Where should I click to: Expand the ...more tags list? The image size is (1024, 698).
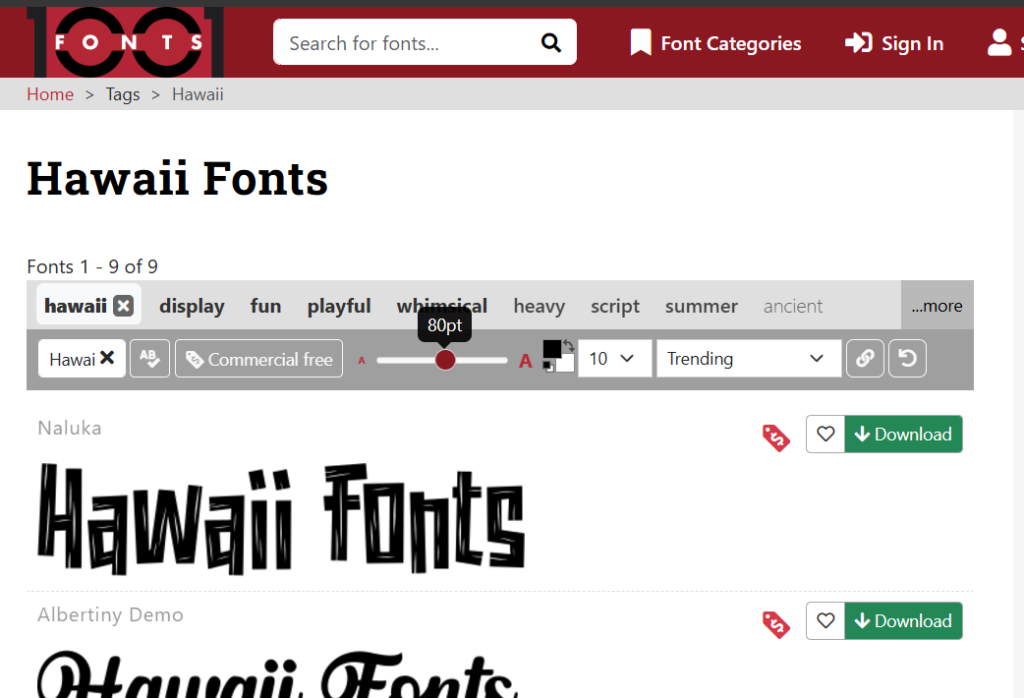tap(937, 305)
